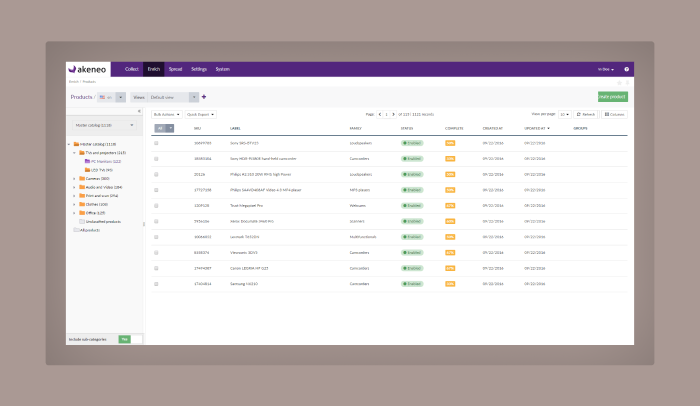This screenshot has height=406, width=700.
Task: Open the Master catalog tree selector dropdown
Action: 104,126
